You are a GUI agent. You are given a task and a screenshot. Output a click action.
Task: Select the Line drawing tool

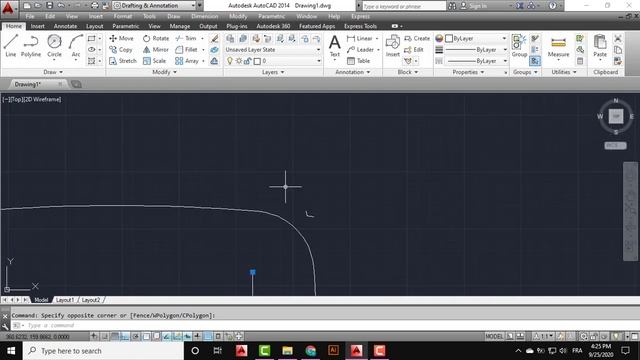point(11,45)
